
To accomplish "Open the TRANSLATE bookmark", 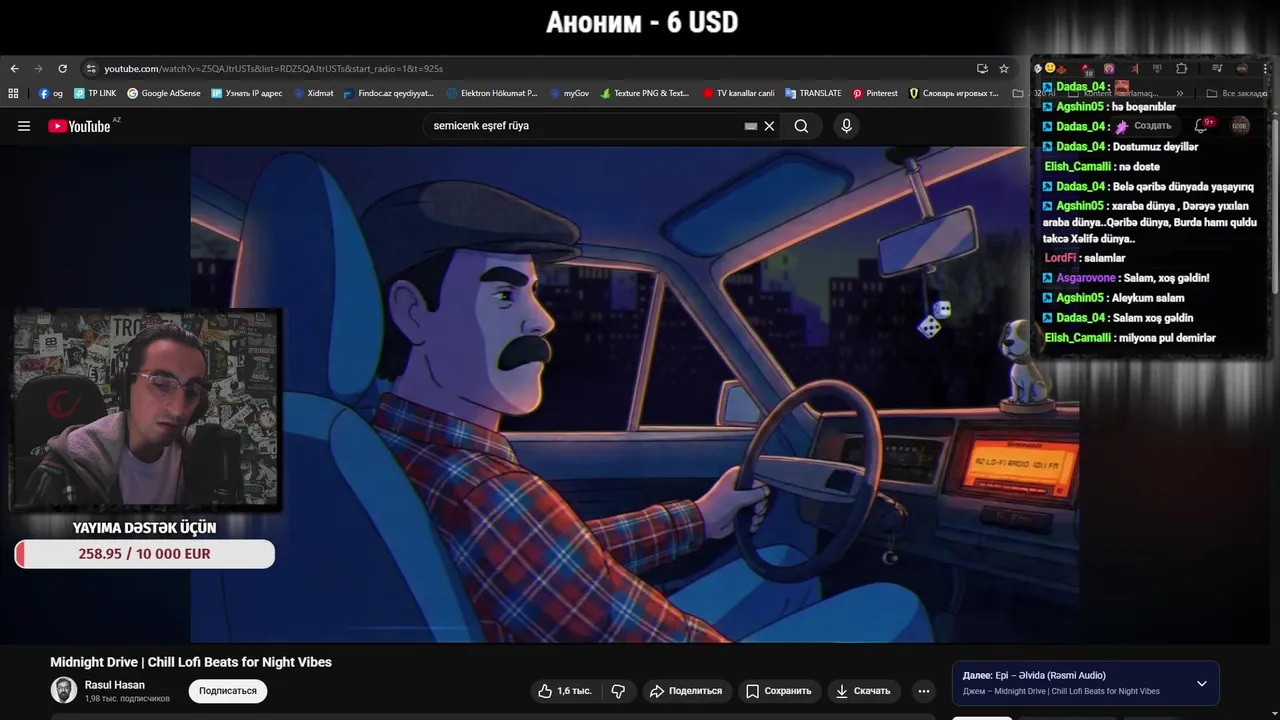I will click(813, 93).
